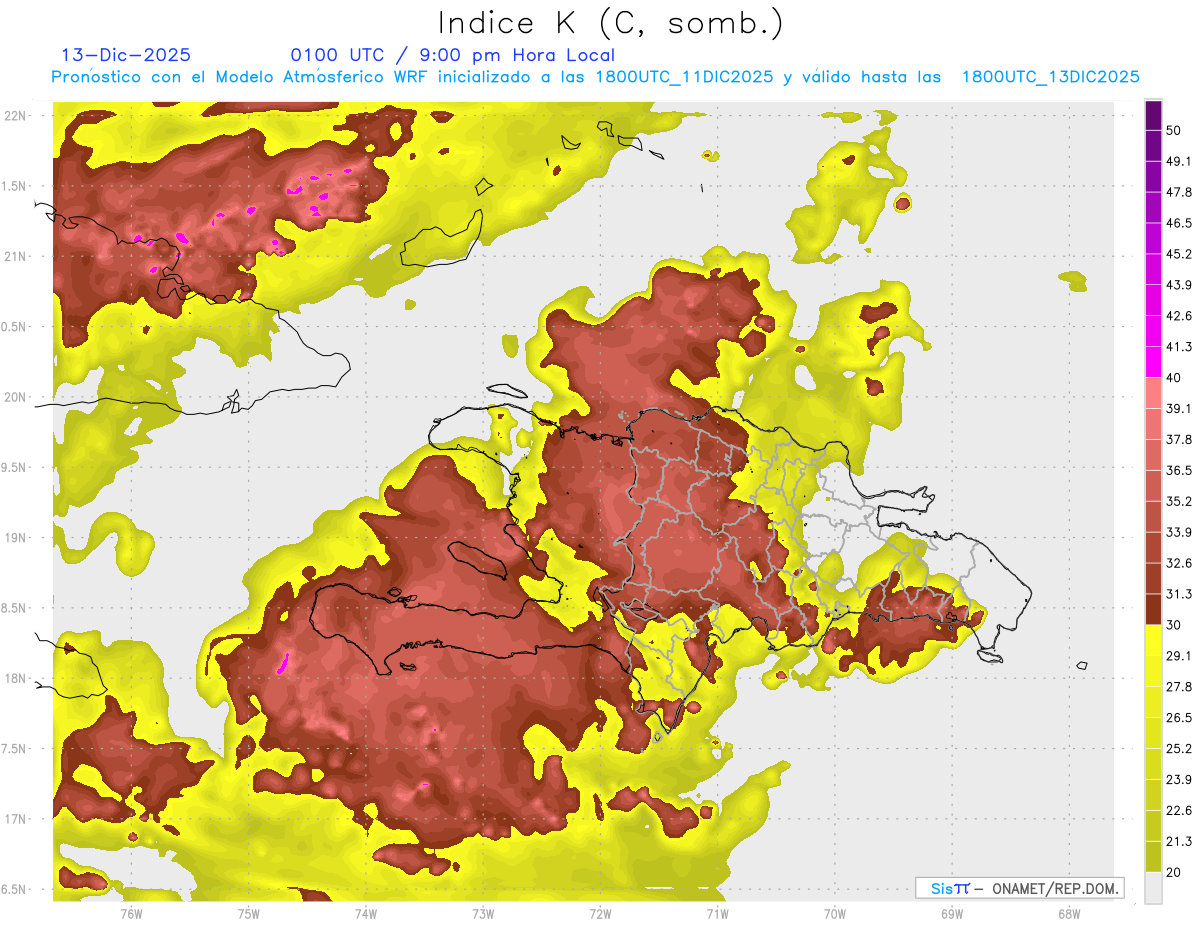
Task: Click the '9.5N' latitude label
Action: coord(14,468)
